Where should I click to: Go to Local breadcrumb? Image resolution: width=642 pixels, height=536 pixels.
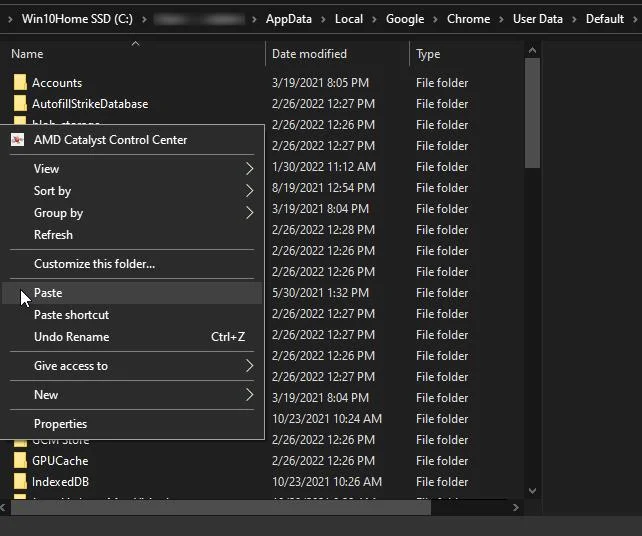pos(349,19)
